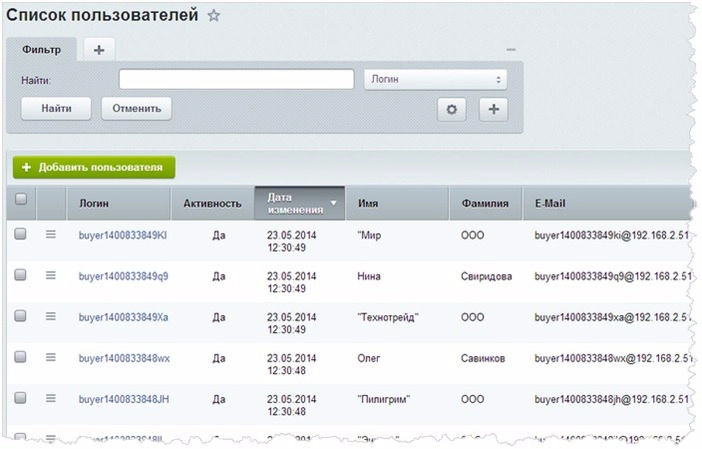Add the user list page to favorites with the star
Viewport: 702px width, 449px height.
[x=214, y=16]
